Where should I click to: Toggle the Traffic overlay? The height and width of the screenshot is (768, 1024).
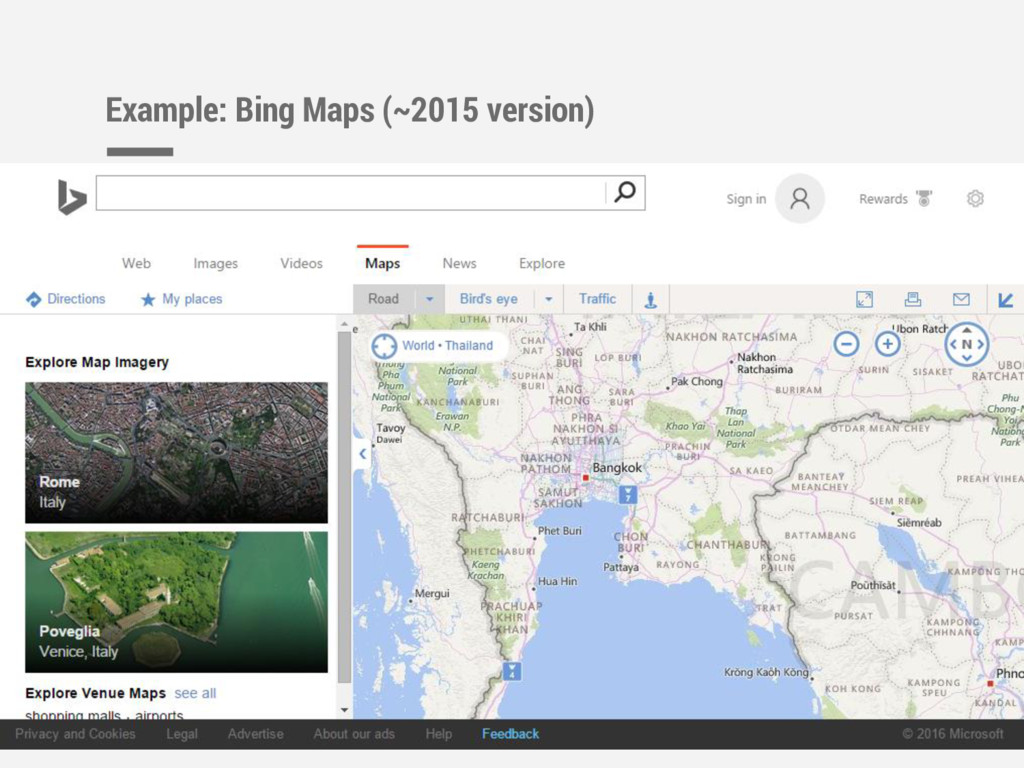click(x=597, y=299)
